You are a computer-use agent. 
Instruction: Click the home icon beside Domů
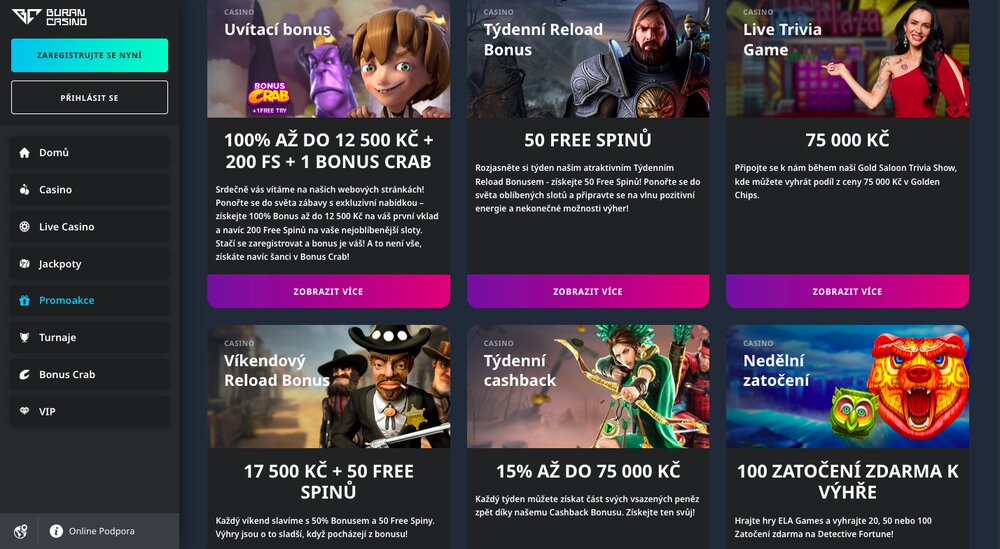click(24, 152)
